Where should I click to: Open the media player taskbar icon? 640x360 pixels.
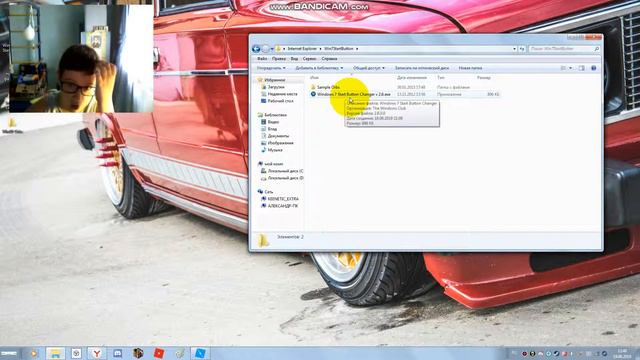(34, 353)
